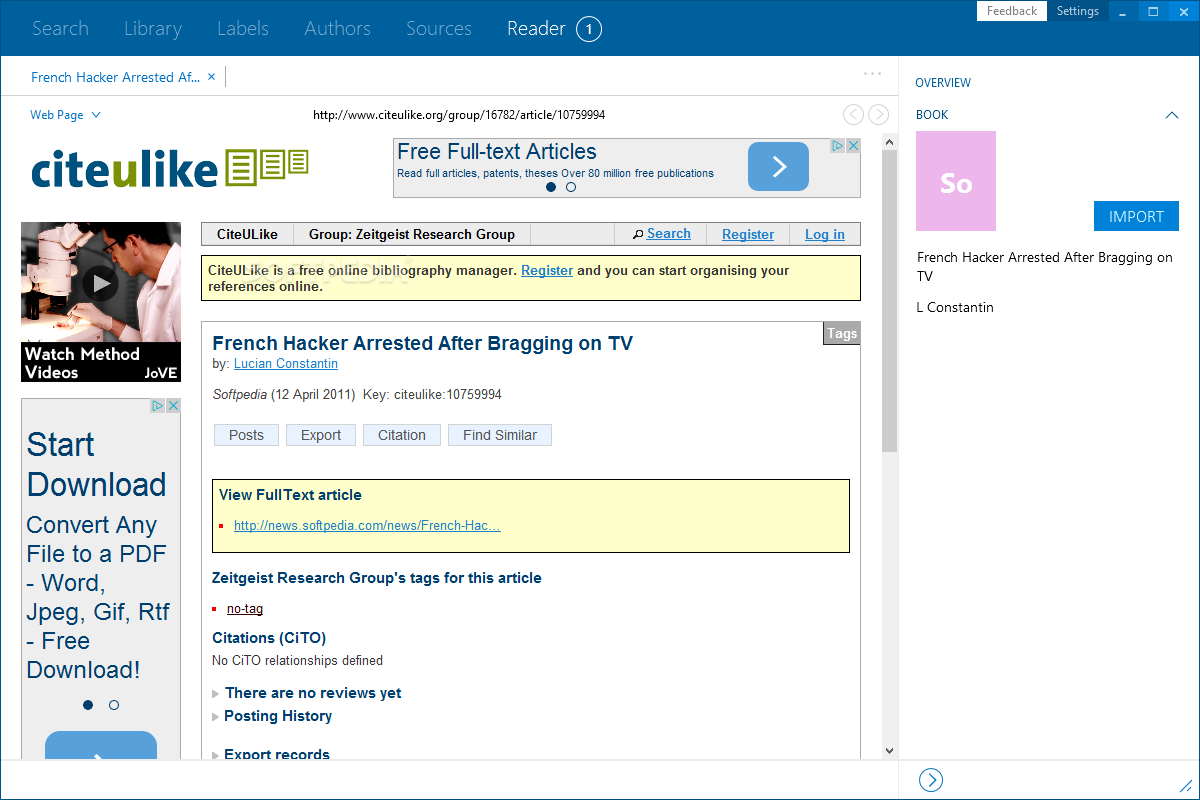
Task: Collapse the BOOK section chevron
Action: (x=1172, y=115)
